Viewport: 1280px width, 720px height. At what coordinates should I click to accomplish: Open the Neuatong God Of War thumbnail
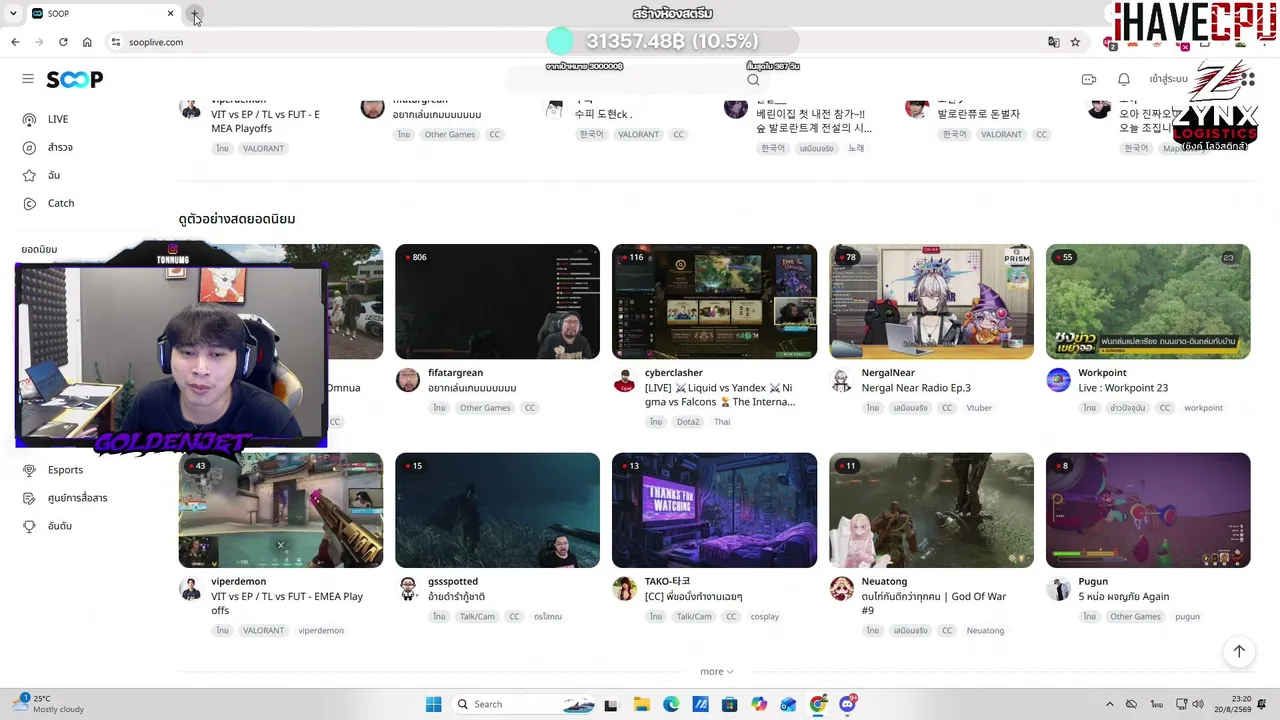[x=931, y=510]
